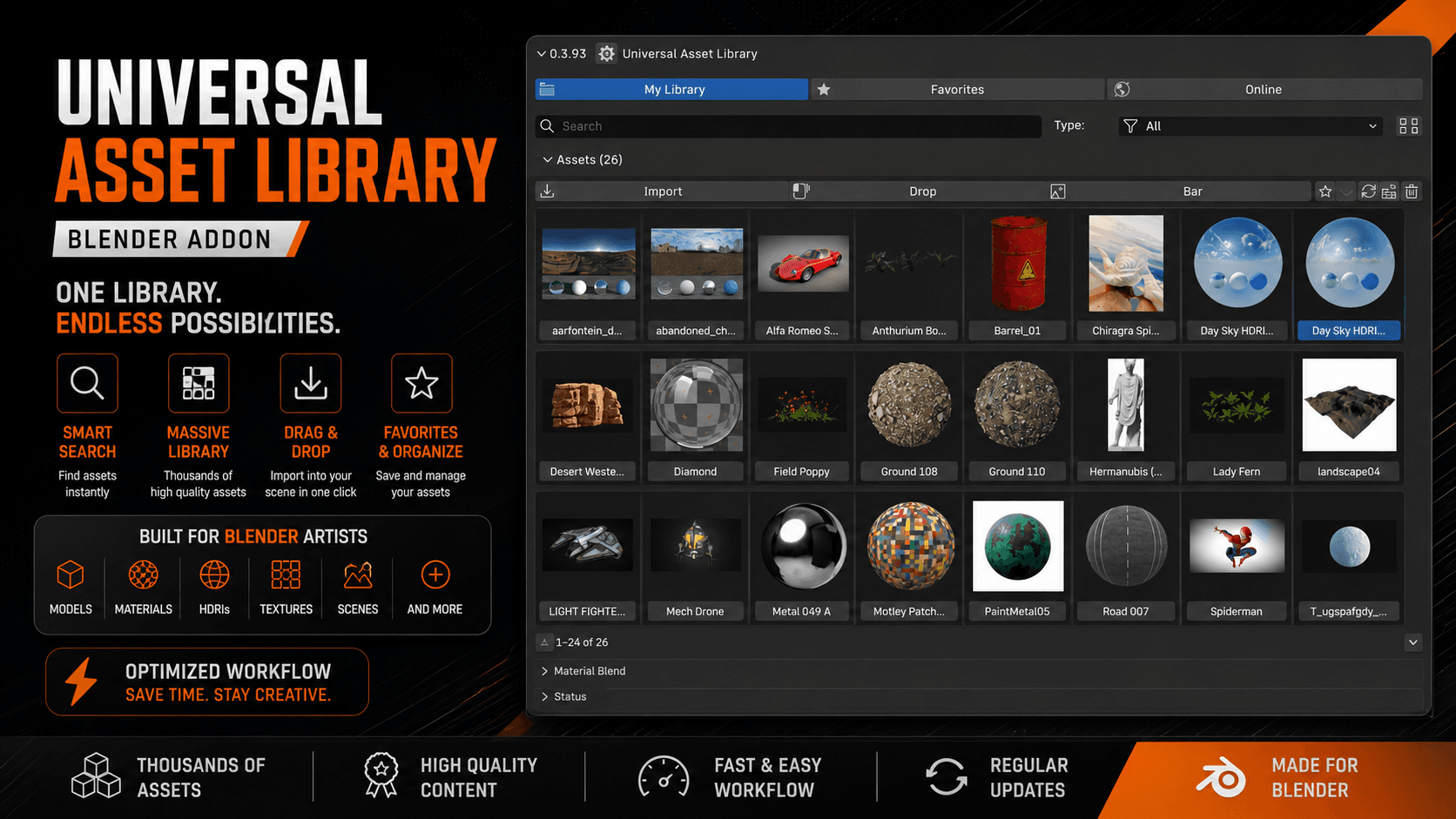This screenshot has width=1456, height=819.
Task: Select the Spiderman asset thumbnail
Action: click(1237, 546)
